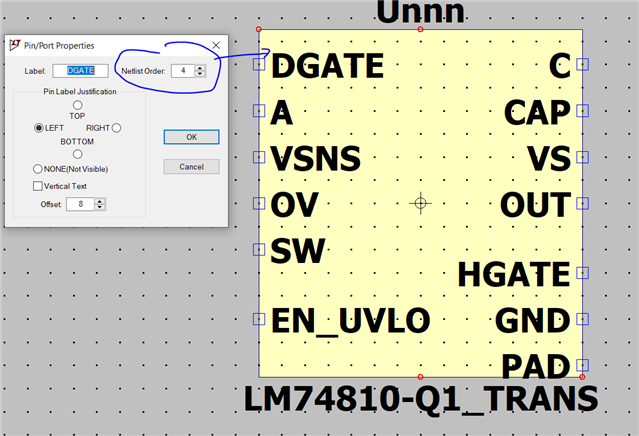
Task: Select the OUT pin square
Action: click(x=582, y=203)
